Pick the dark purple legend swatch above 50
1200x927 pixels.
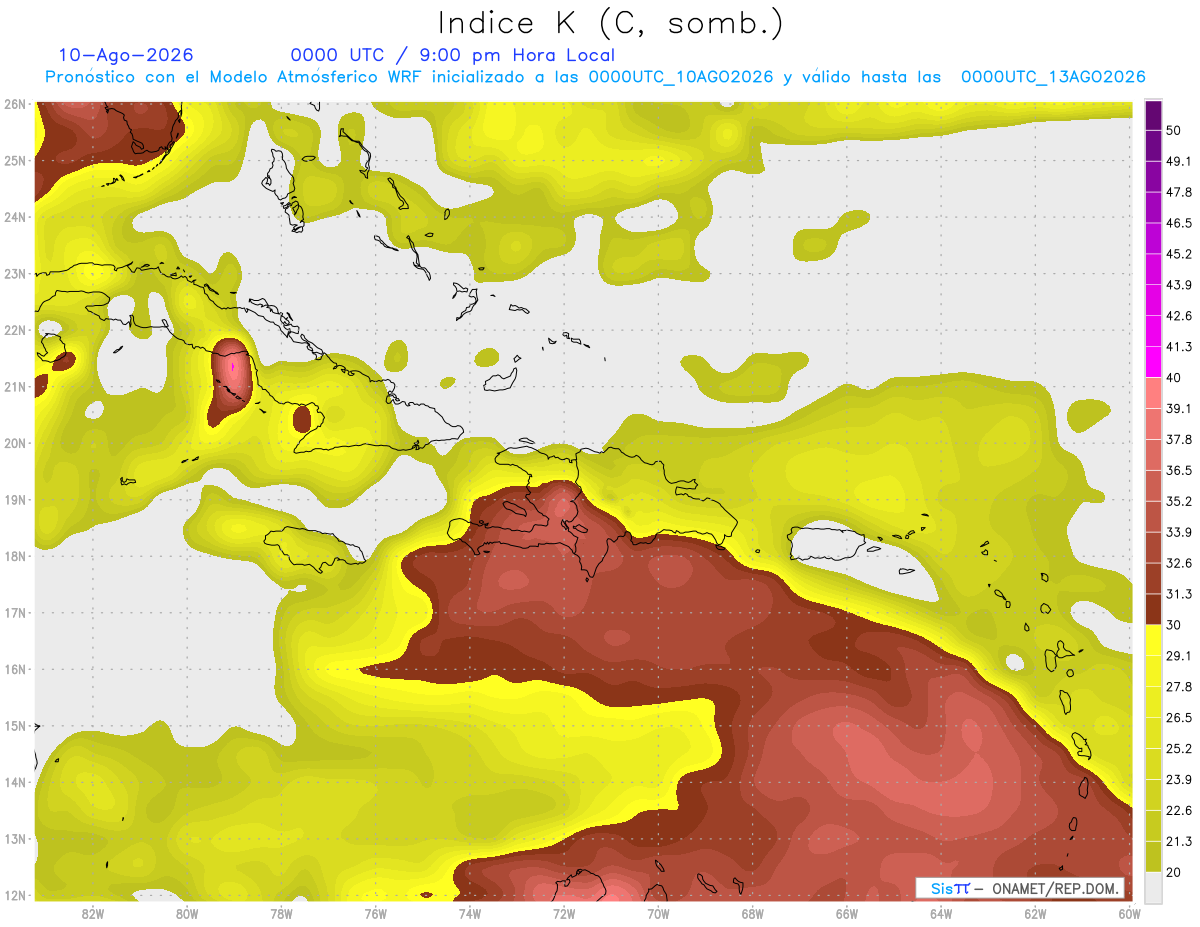[1153, 115]
